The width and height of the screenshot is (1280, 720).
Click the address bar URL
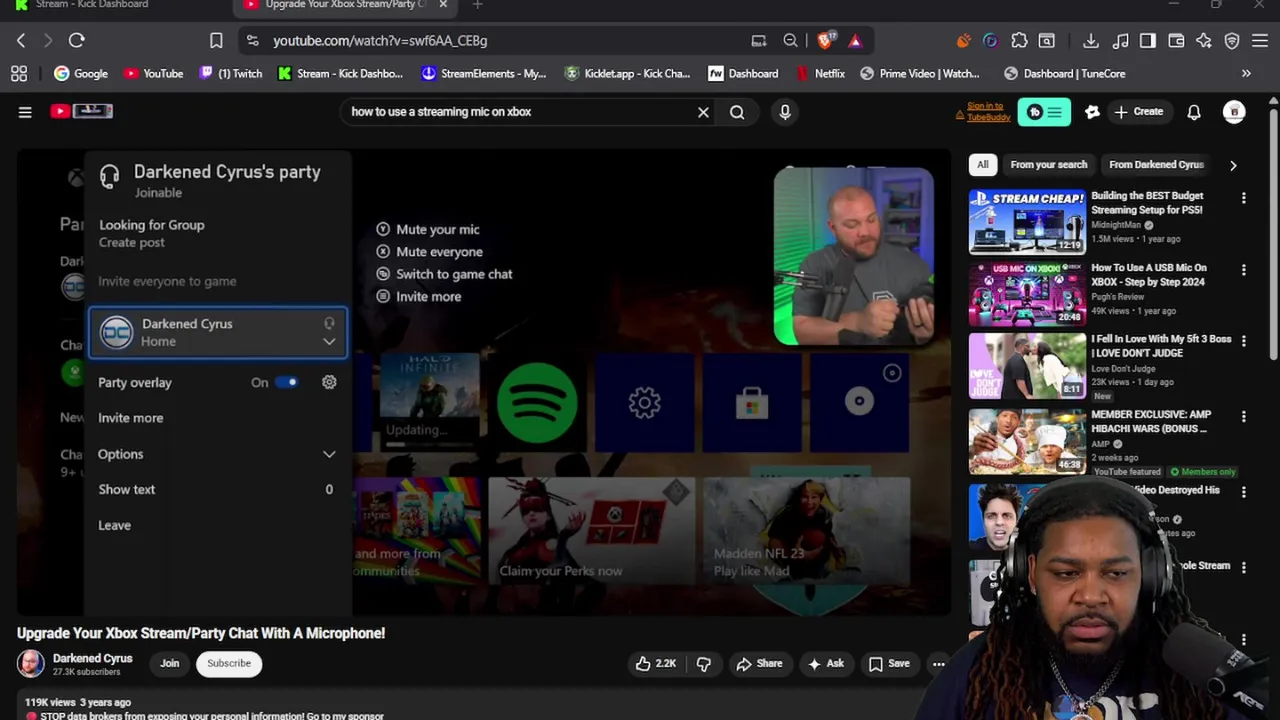(380, 41)
